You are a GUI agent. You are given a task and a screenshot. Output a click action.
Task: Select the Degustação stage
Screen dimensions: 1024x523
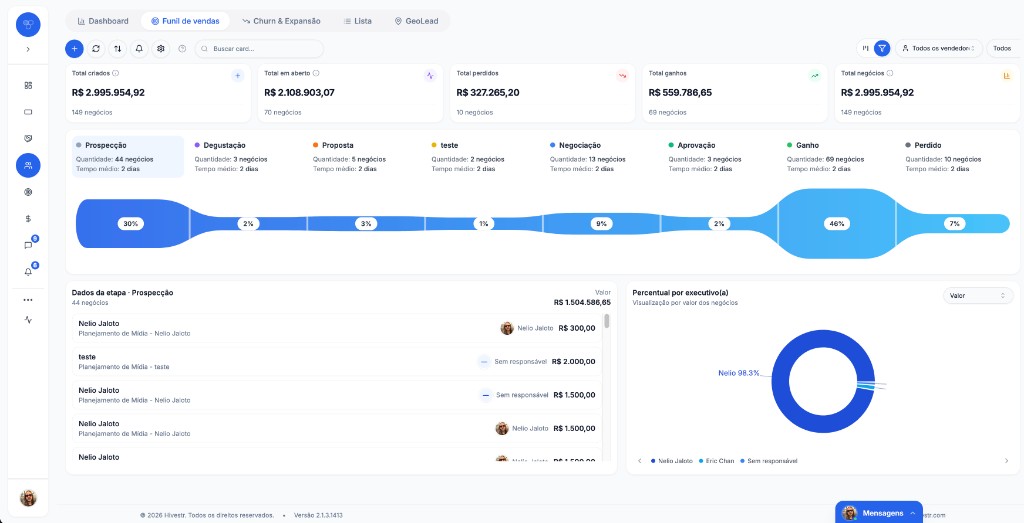(246, 157)
